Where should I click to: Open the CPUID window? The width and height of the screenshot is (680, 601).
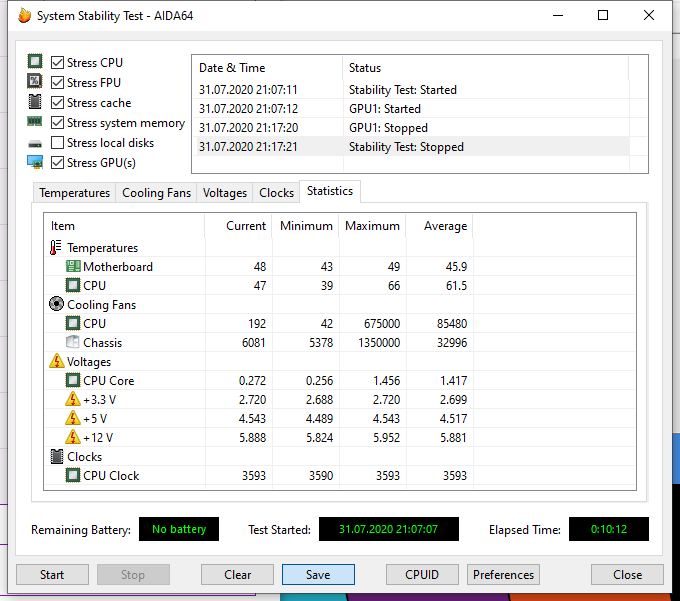pos(422,575)
